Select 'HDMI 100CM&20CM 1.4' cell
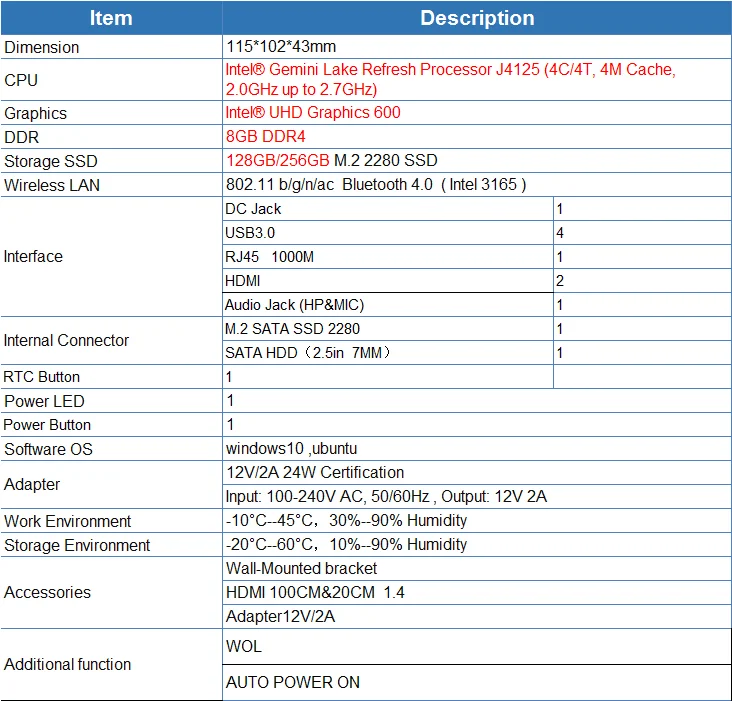The width and height of the screenshot is (732, 701). pos(477,592)
